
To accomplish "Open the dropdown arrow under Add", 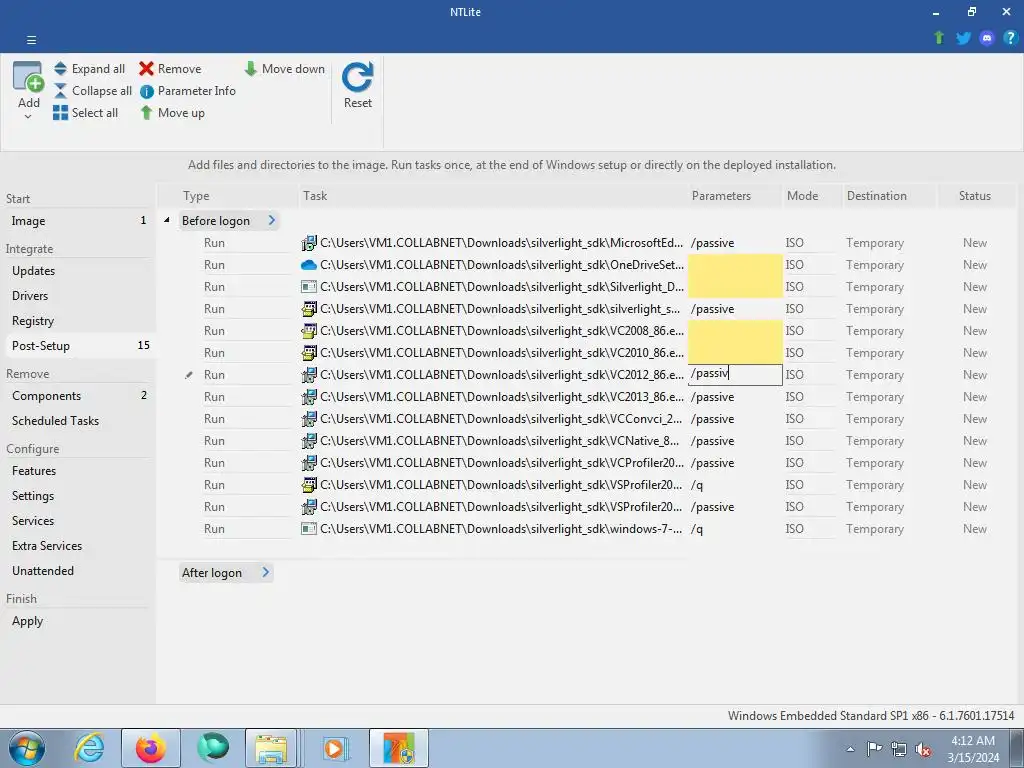I will click(x=28, y=117).
